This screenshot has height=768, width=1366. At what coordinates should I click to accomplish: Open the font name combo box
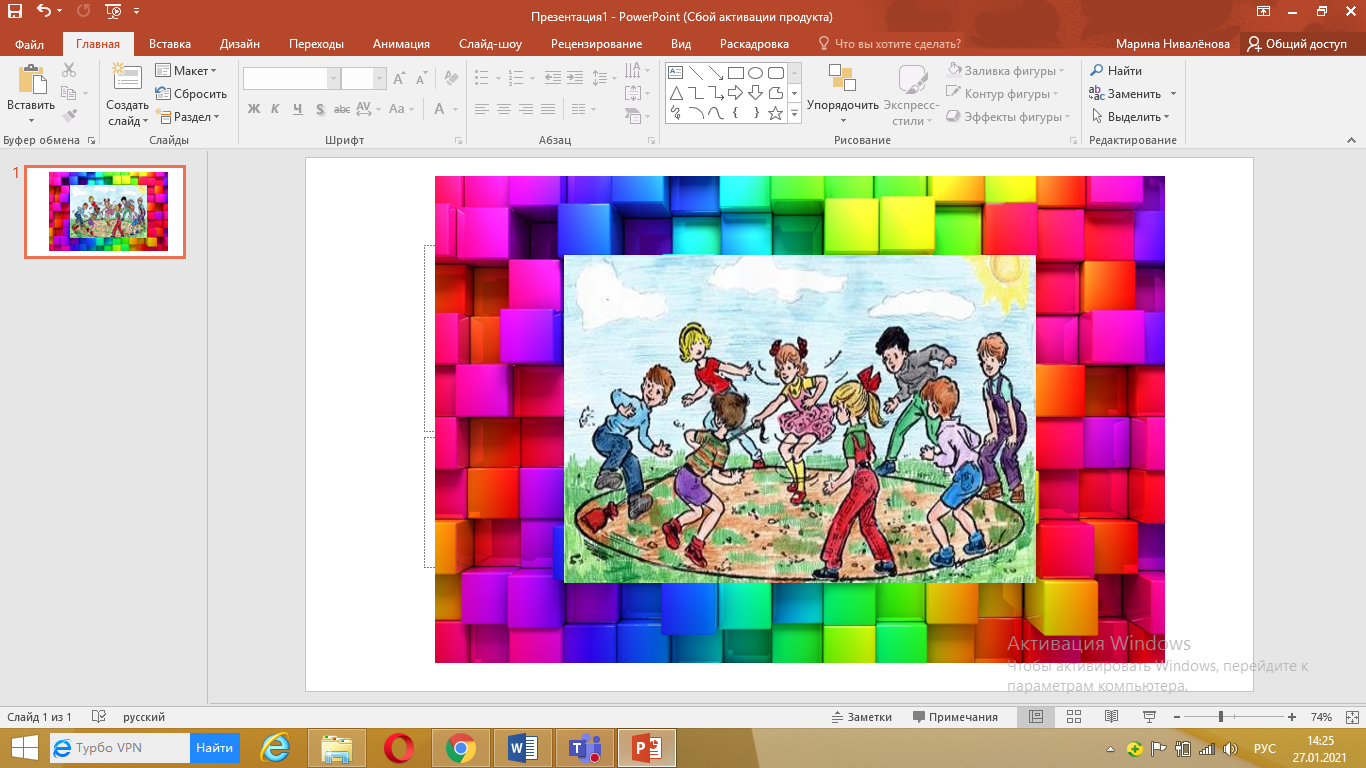[x=292, y=79]
